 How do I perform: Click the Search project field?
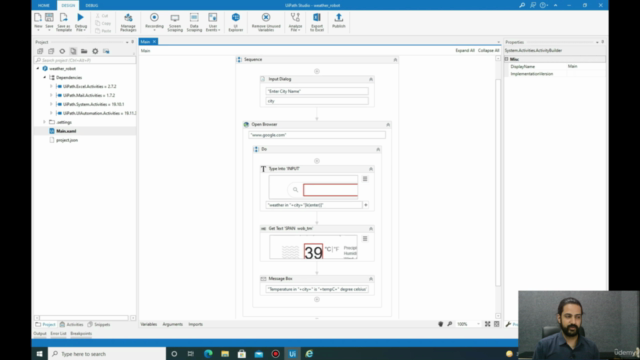coord(85,60)
